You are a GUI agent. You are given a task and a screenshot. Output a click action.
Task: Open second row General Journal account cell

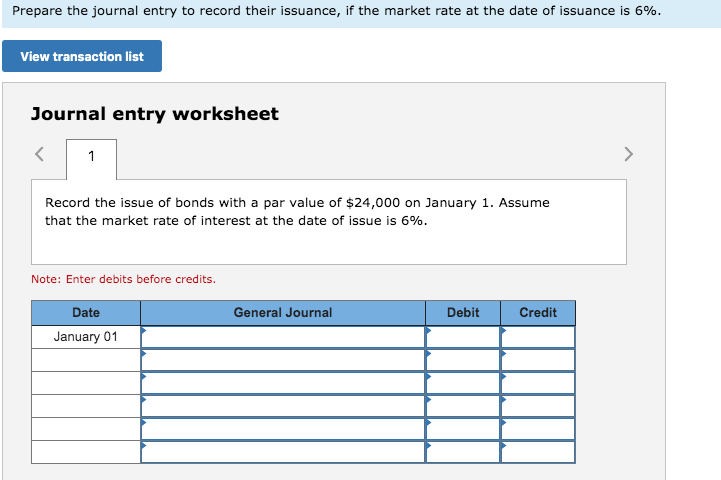coord(283,360)
